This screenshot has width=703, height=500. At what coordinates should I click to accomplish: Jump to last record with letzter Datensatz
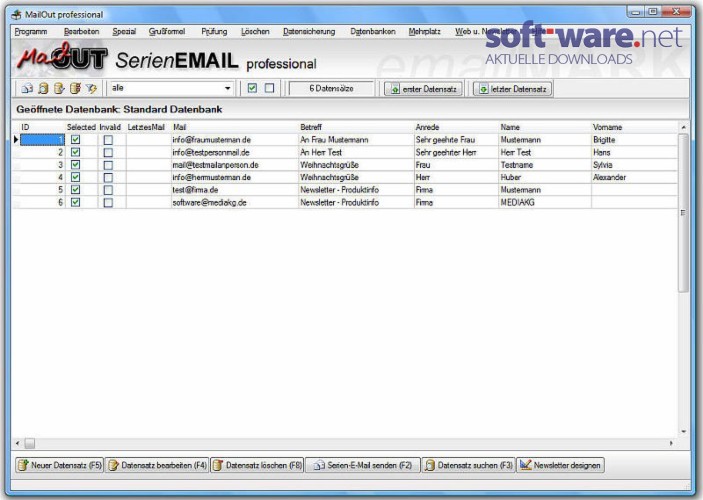click(x=512, y=89)
